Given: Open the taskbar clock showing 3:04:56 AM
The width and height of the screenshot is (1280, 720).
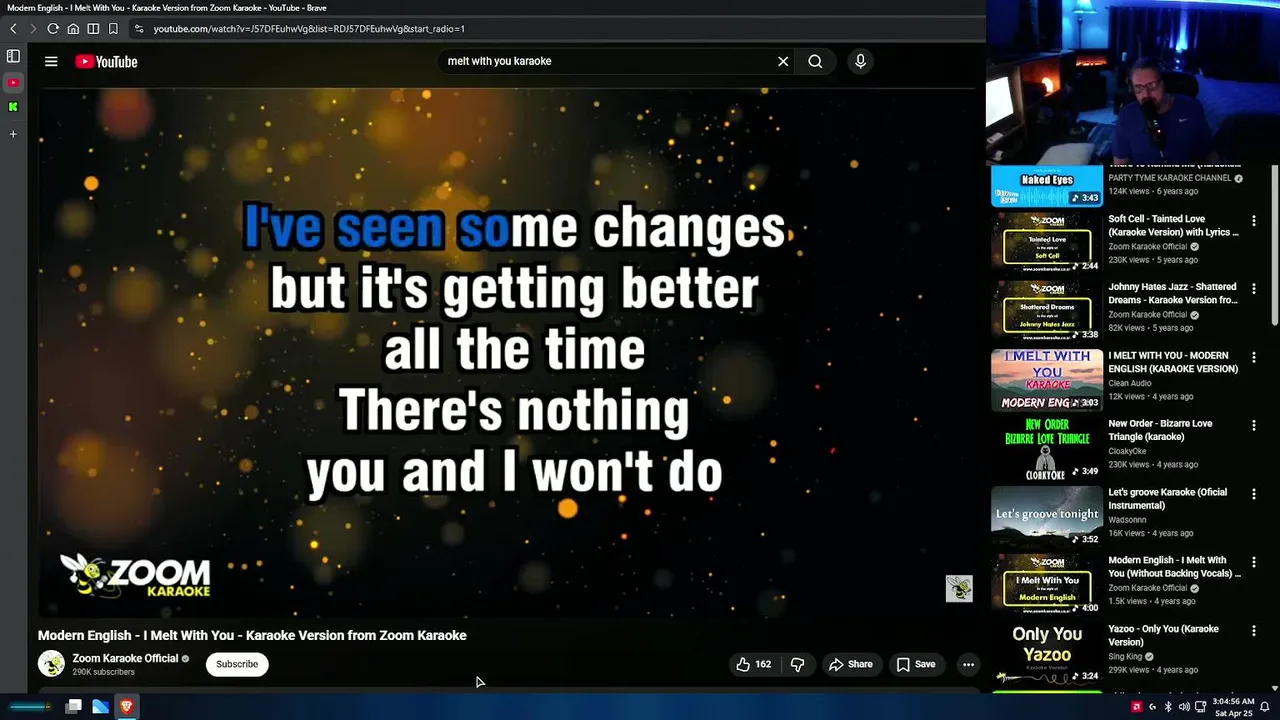Looking at the screenshot, I should click(1234, 707).
